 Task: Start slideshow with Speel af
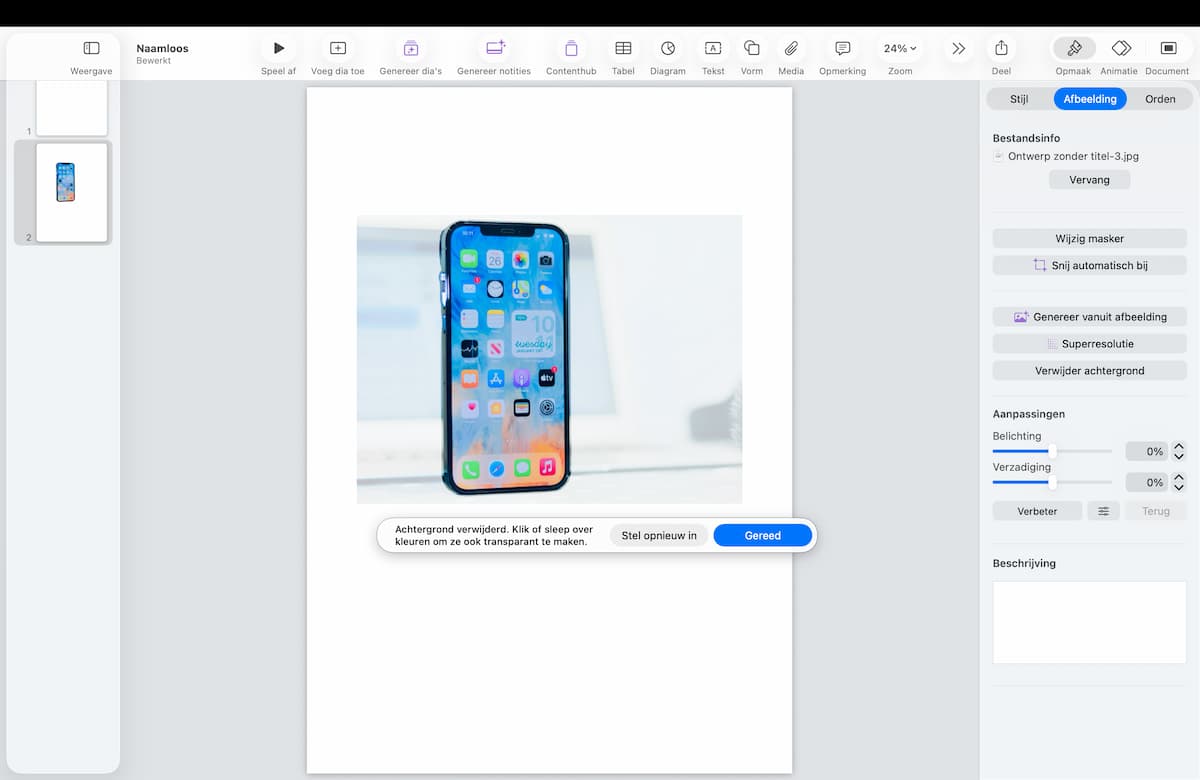coord(279,48)
